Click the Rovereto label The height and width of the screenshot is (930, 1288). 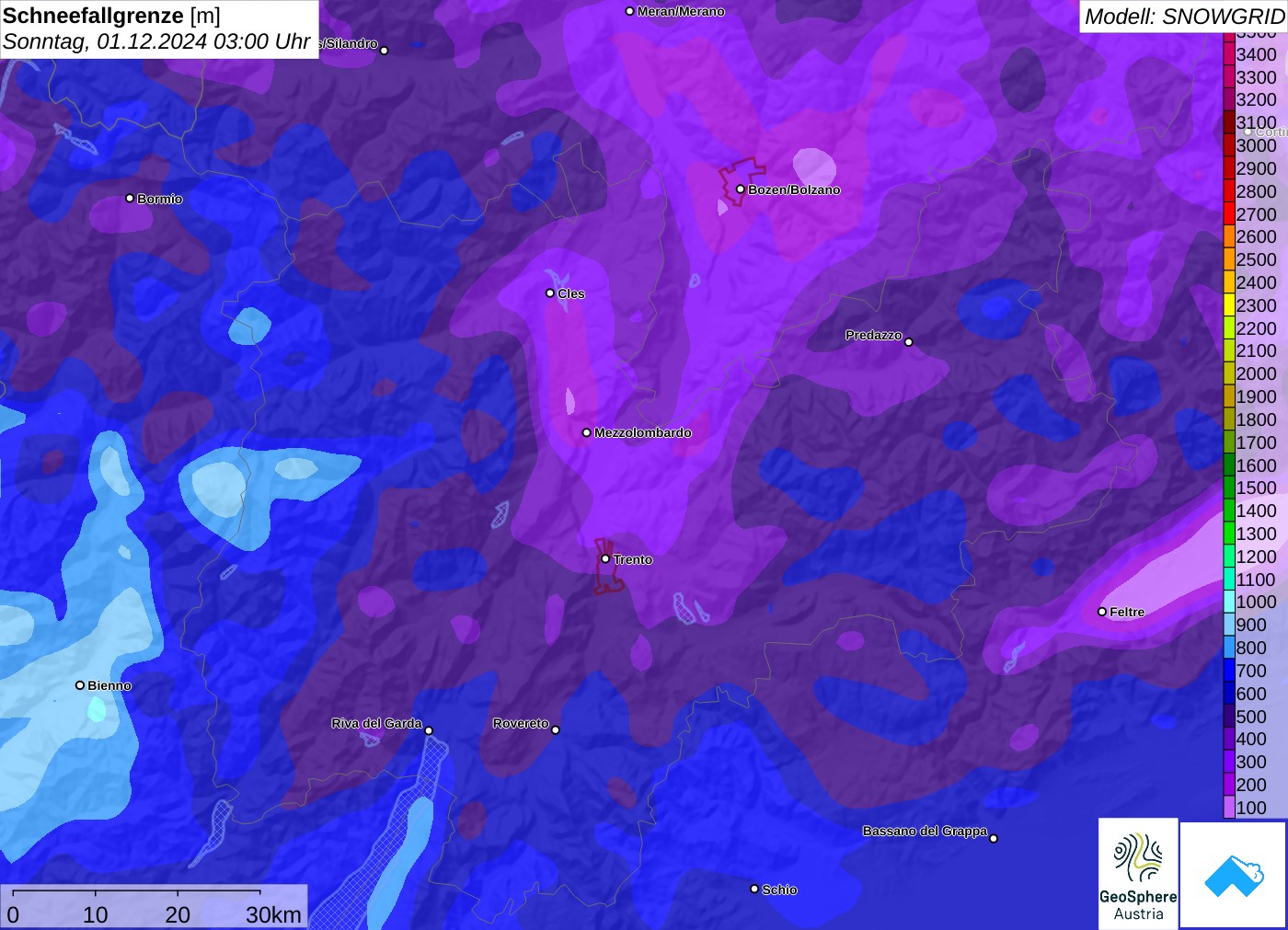click(521, 723)
